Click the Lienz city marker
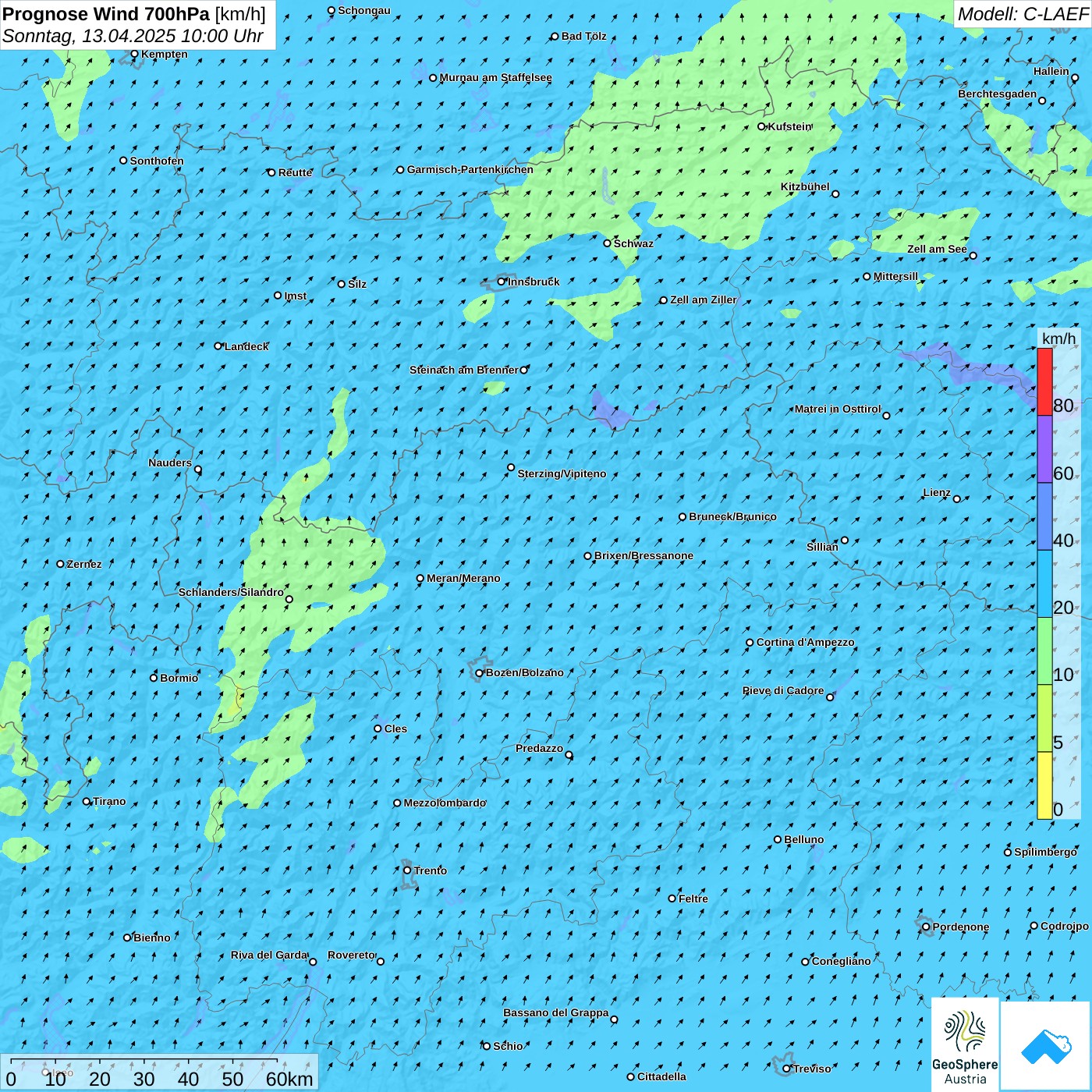The width and height of the screenshot is (1092, 1092). coord(957,499)
